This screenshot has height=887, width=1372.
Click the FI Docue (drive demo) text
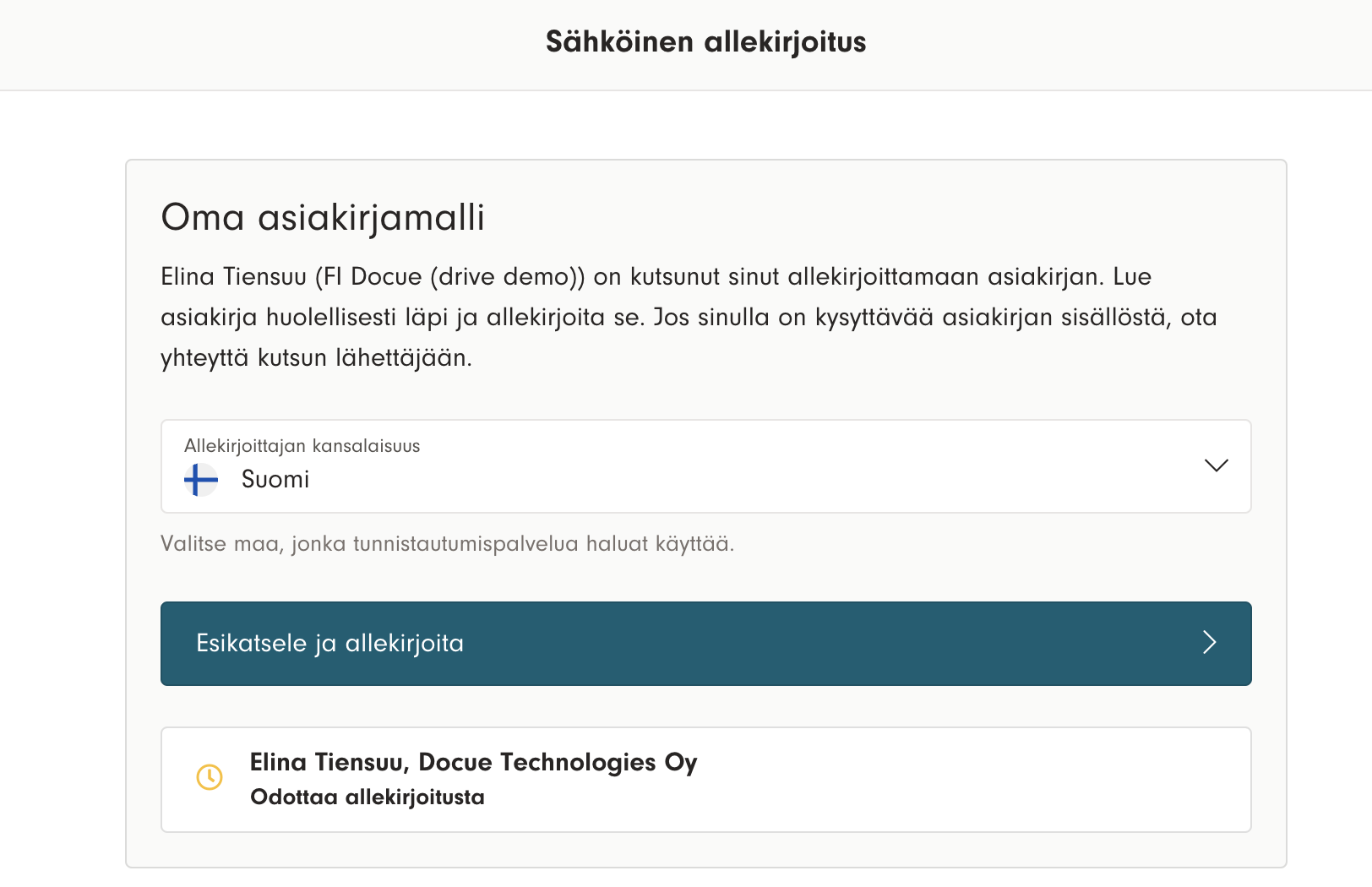(x=450, y=277)
